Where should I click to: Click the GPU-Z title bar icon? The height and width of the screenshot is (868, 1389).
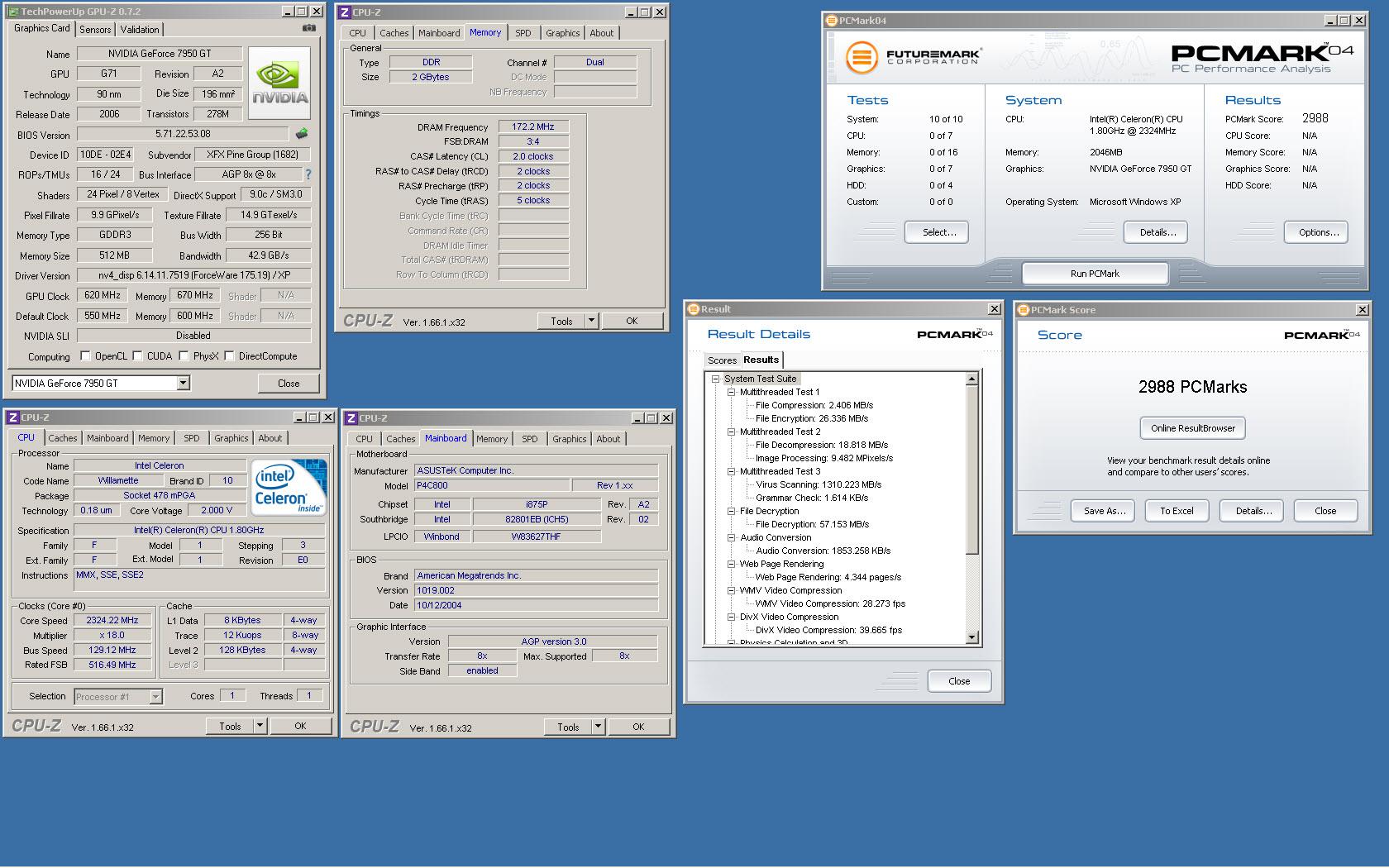coord(12,12)
